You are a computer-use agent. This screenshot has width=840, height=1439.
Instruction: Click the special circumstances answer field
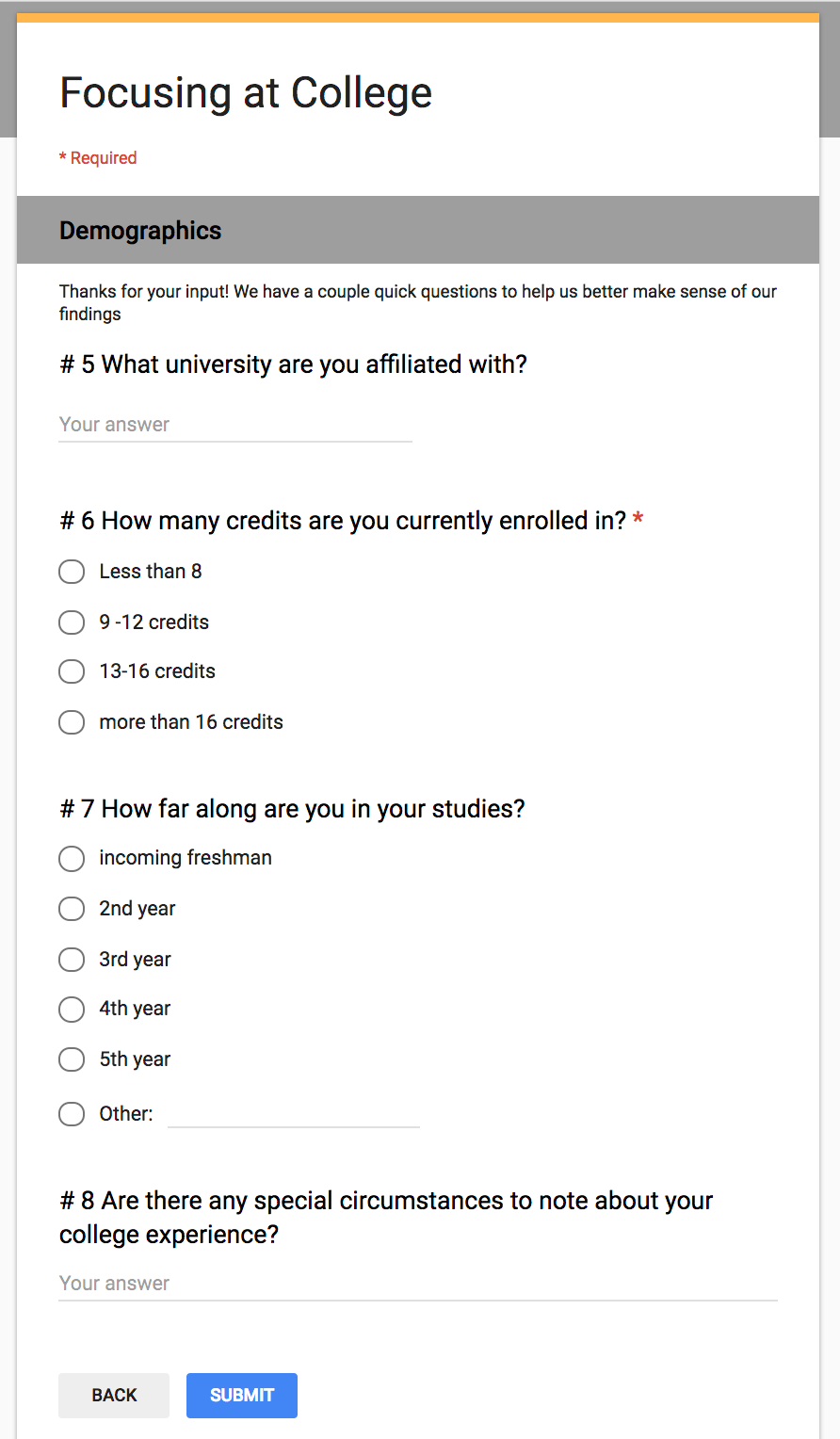[x=417, y=1284]
